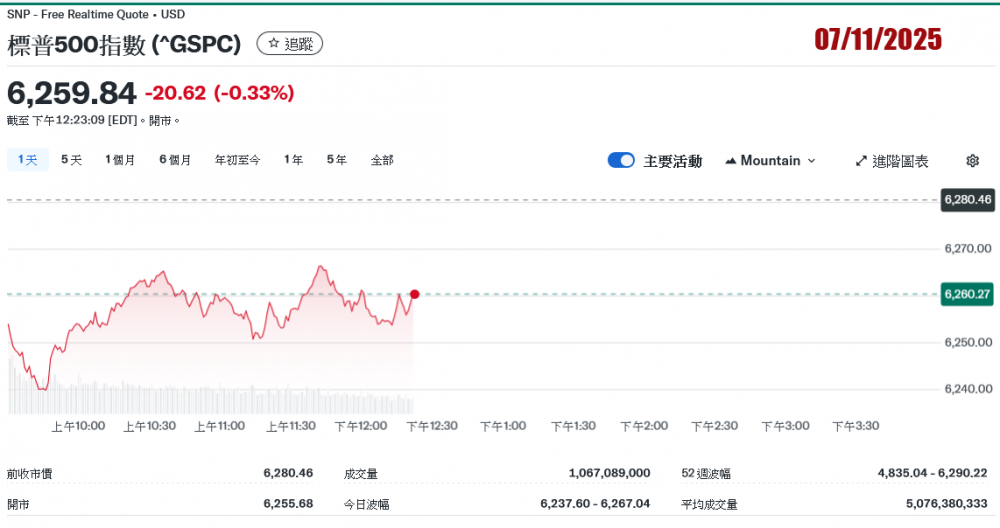Show the 全部 full history range

pos(382,160)
